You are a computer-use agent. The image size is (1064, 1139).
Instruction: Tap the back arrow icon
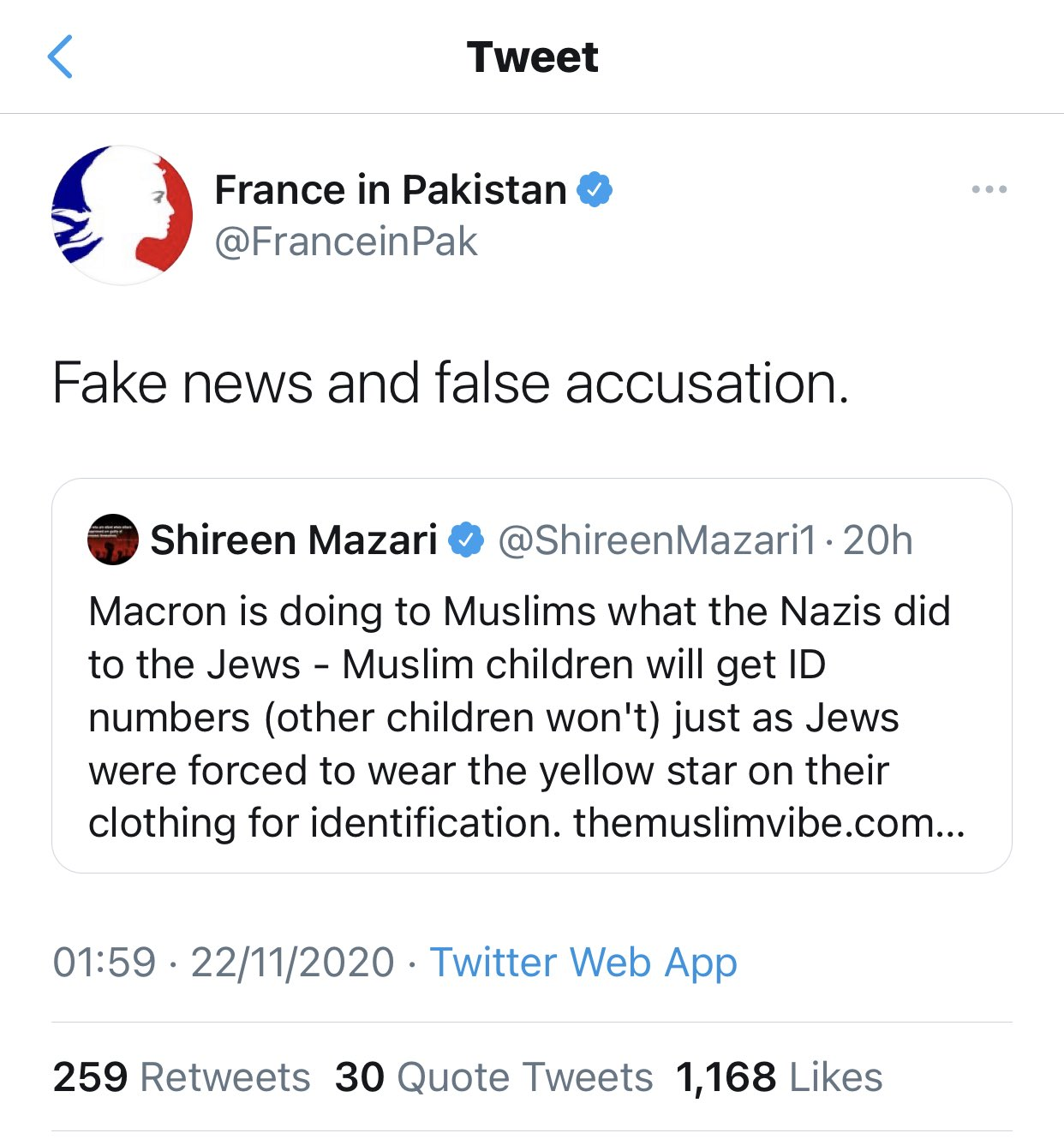60,57
